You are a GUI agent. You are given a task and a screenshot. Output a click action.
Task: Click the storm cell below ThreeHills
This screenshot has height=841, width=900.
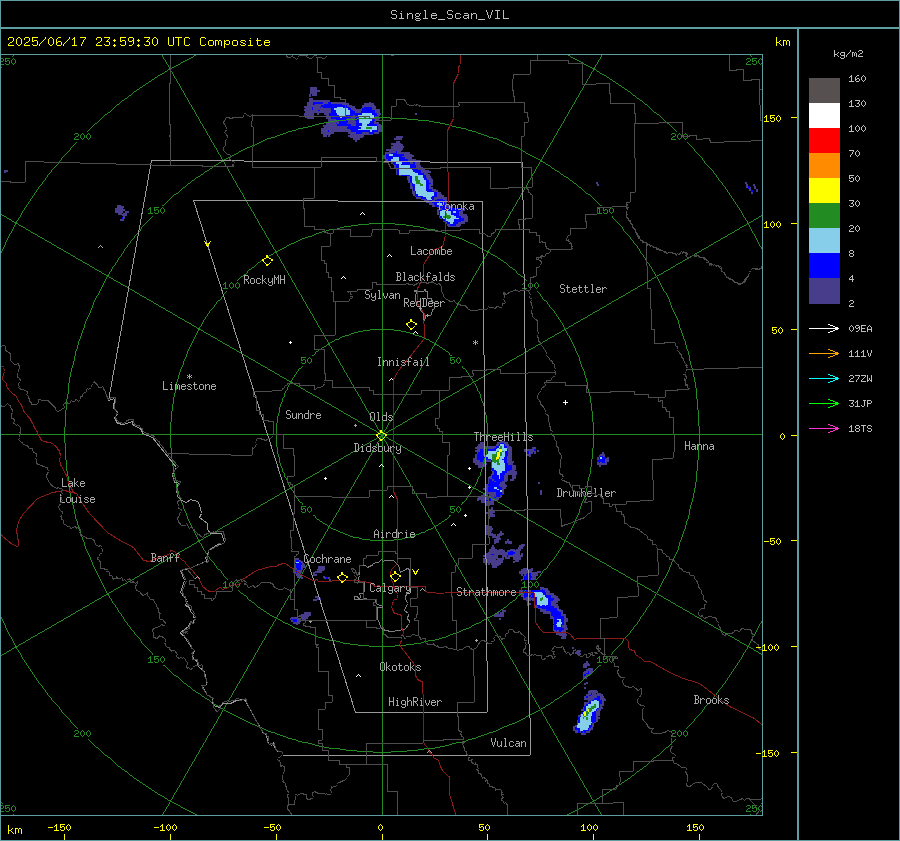495,472
